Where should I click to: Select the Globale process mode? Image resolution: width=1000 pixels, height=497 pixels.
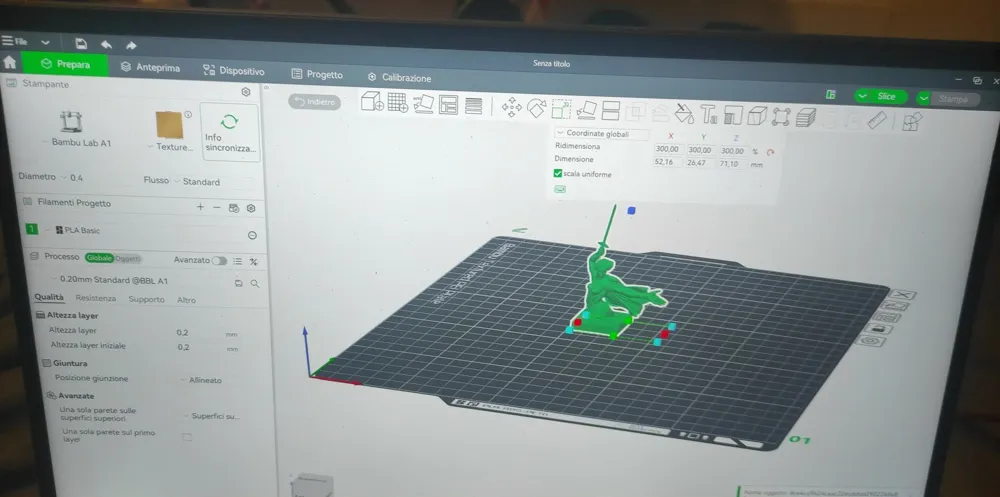[99, 258]
